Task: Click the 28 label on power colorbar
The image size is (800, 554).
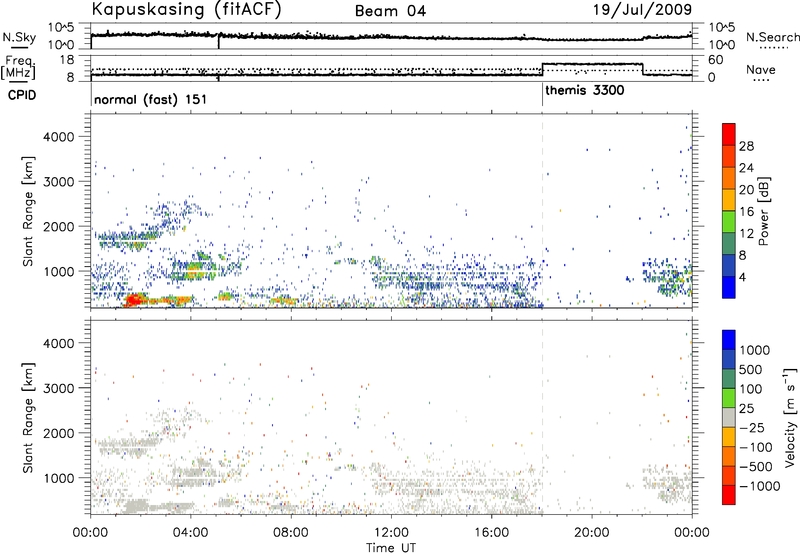Action: coord(746,146)
